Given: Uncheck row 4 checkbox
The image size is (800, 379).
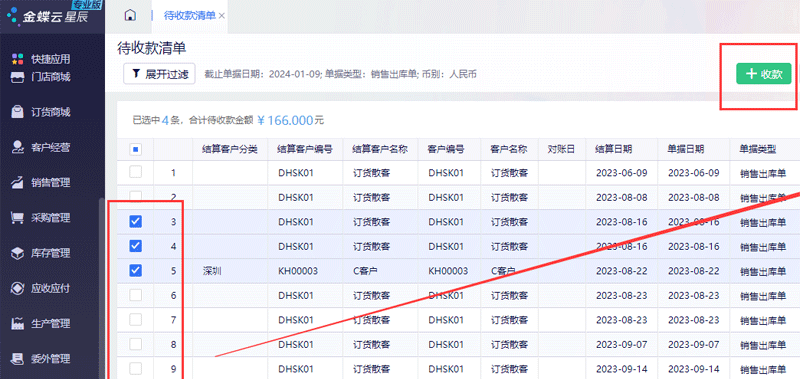Looking at the screenshot, I should 136,246.
